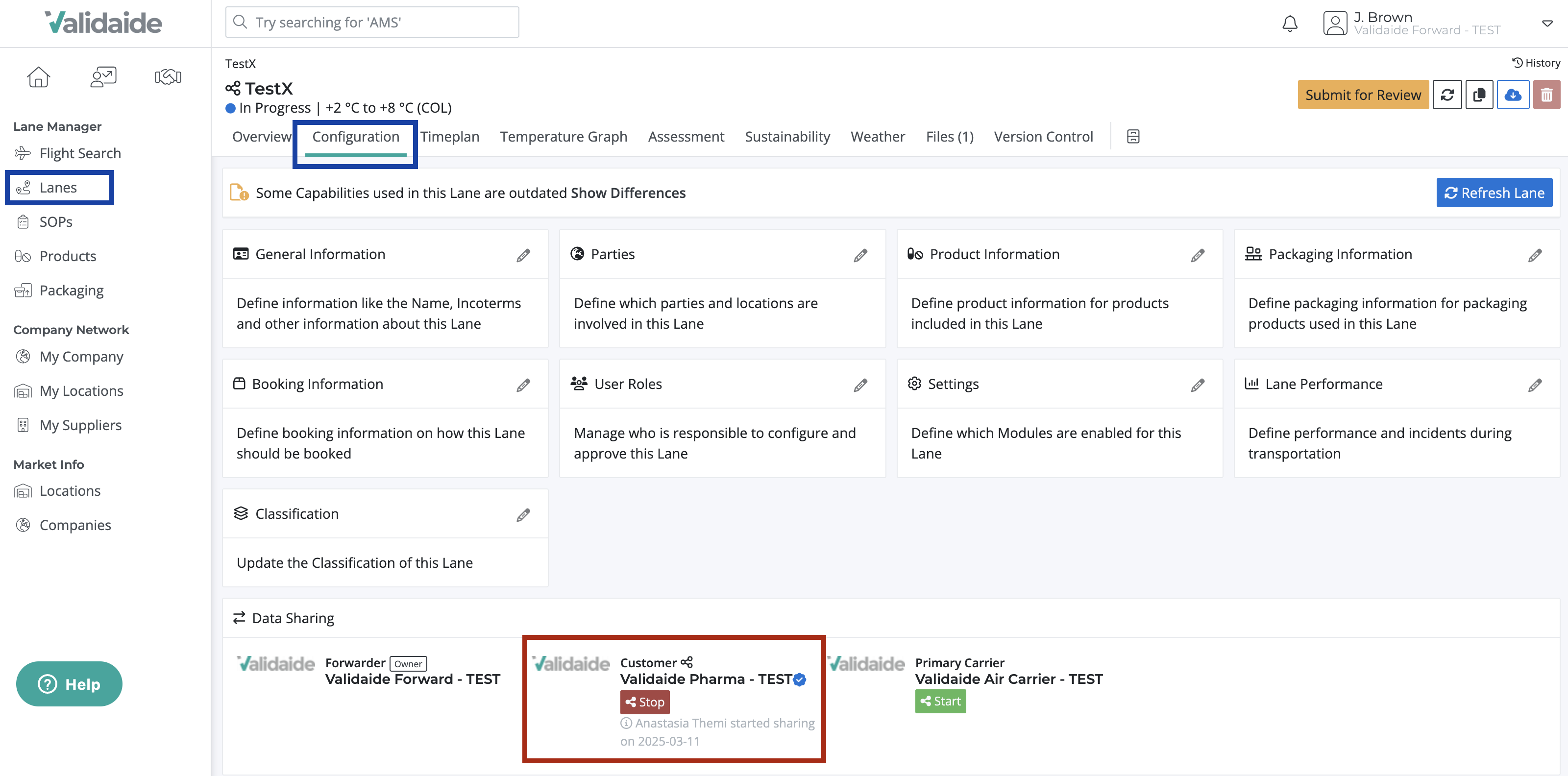Open My Company page
1568x776 pixels.
[x=69, y=357]
